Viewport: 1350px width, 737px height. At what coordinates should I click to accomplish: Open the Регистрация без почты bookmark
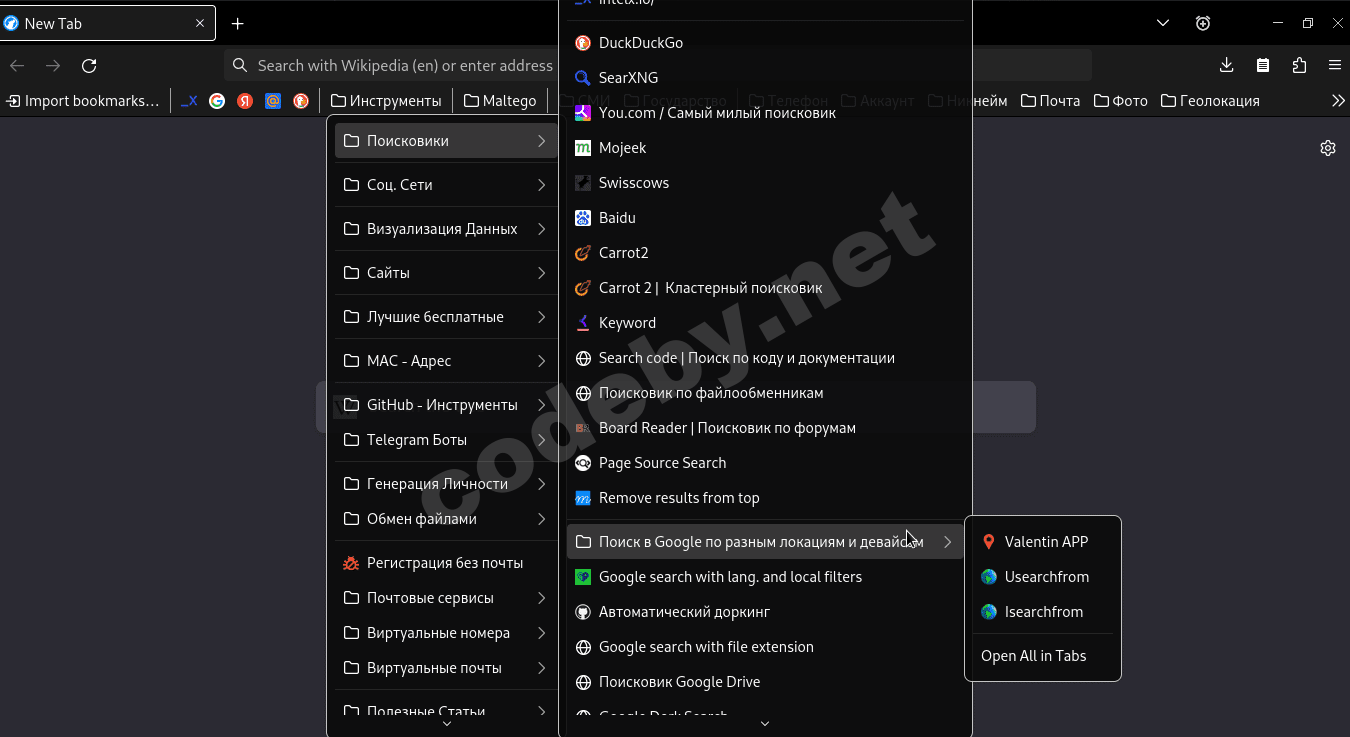(445, 563)
